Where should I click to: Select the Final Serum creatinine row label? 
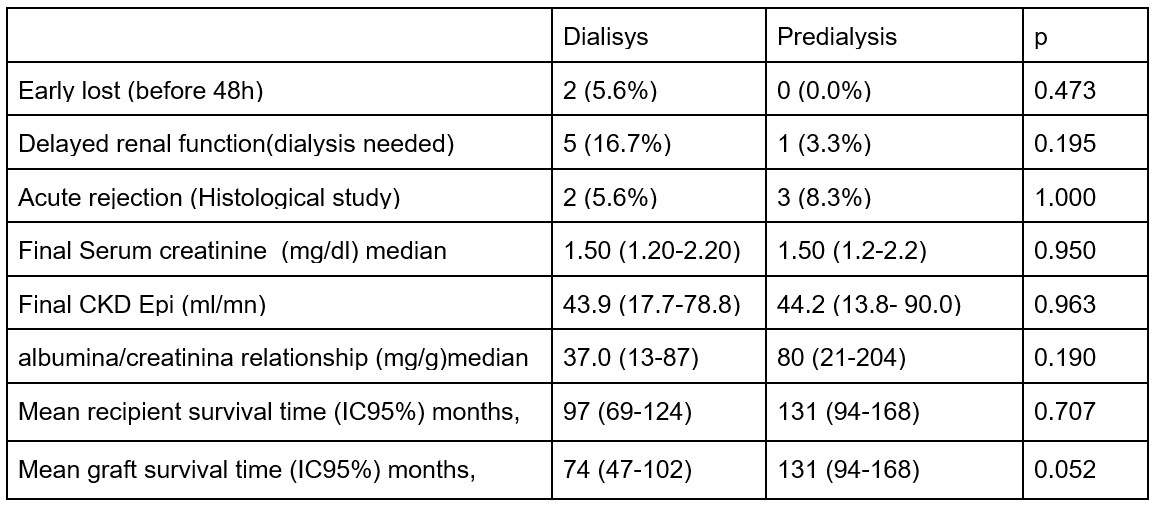tap(232, 250)
